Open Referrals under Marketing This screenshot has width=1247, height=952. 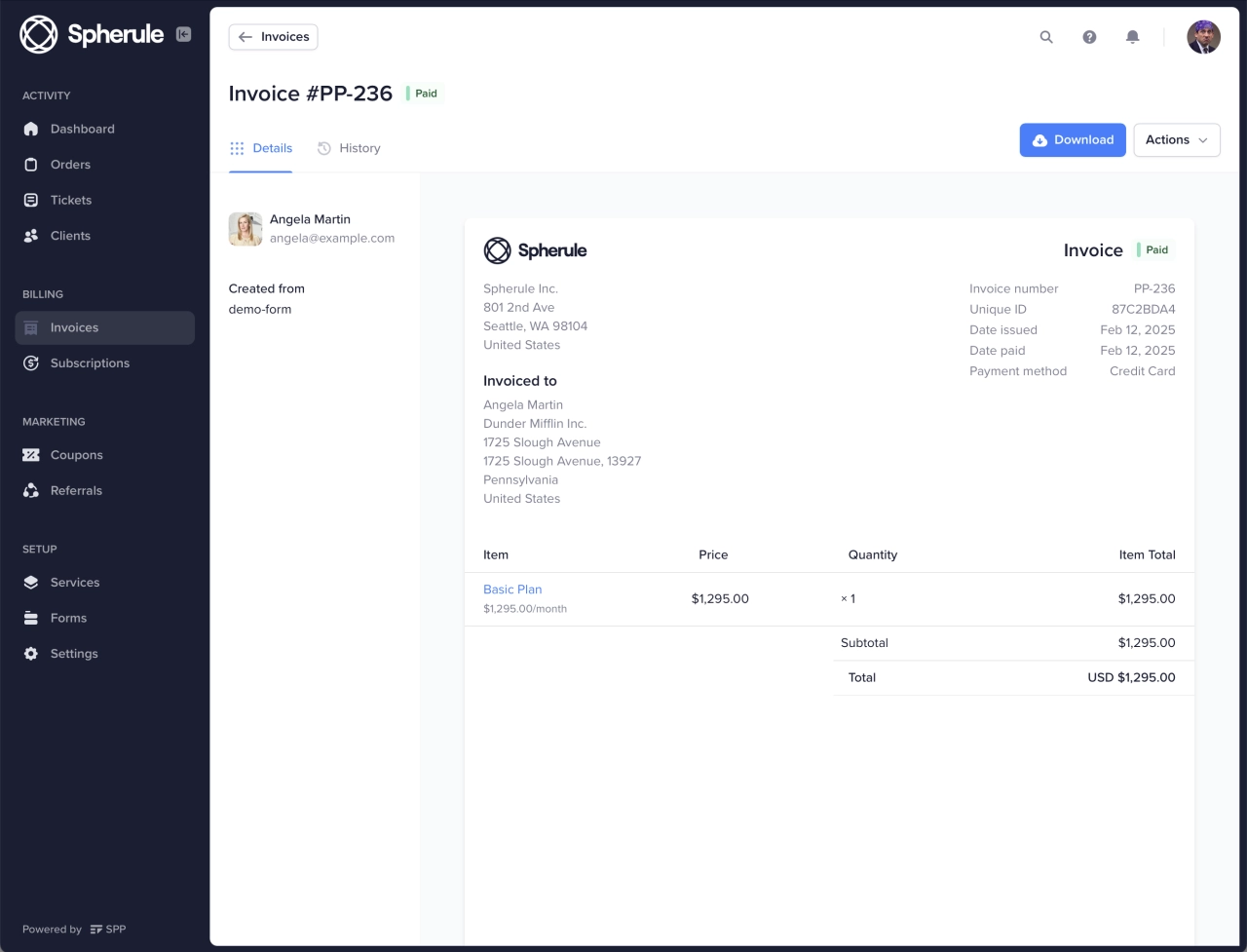pyautogui.click(x=105, y=490)
